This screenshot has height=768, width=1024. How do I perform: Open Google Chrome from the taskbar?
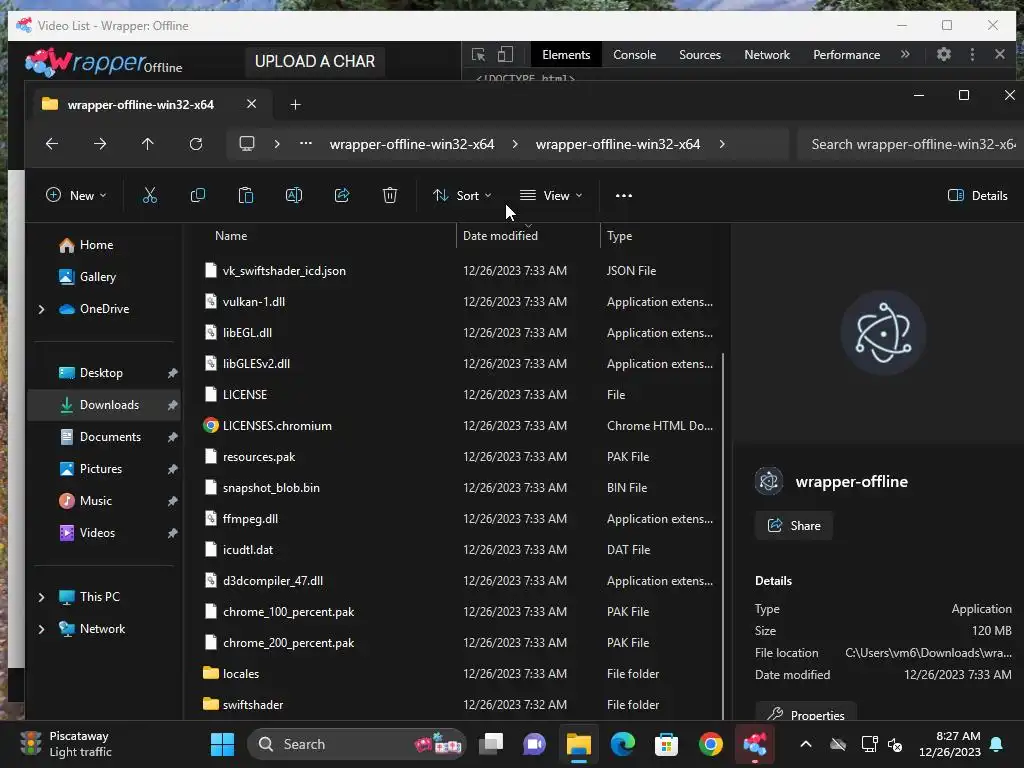tap(711, 744)
